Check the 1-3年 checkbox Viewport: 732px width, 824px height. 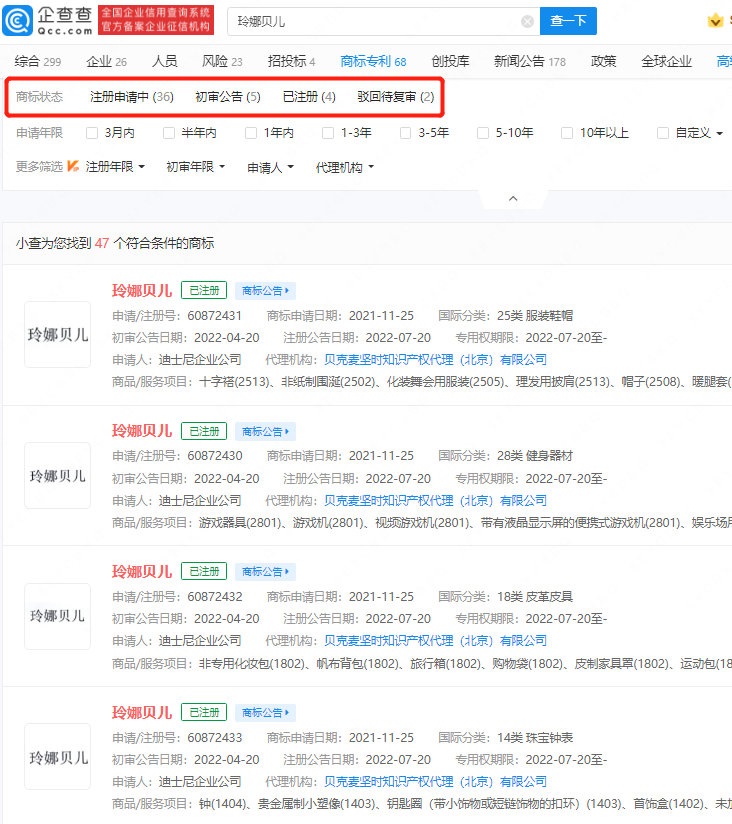328,133
